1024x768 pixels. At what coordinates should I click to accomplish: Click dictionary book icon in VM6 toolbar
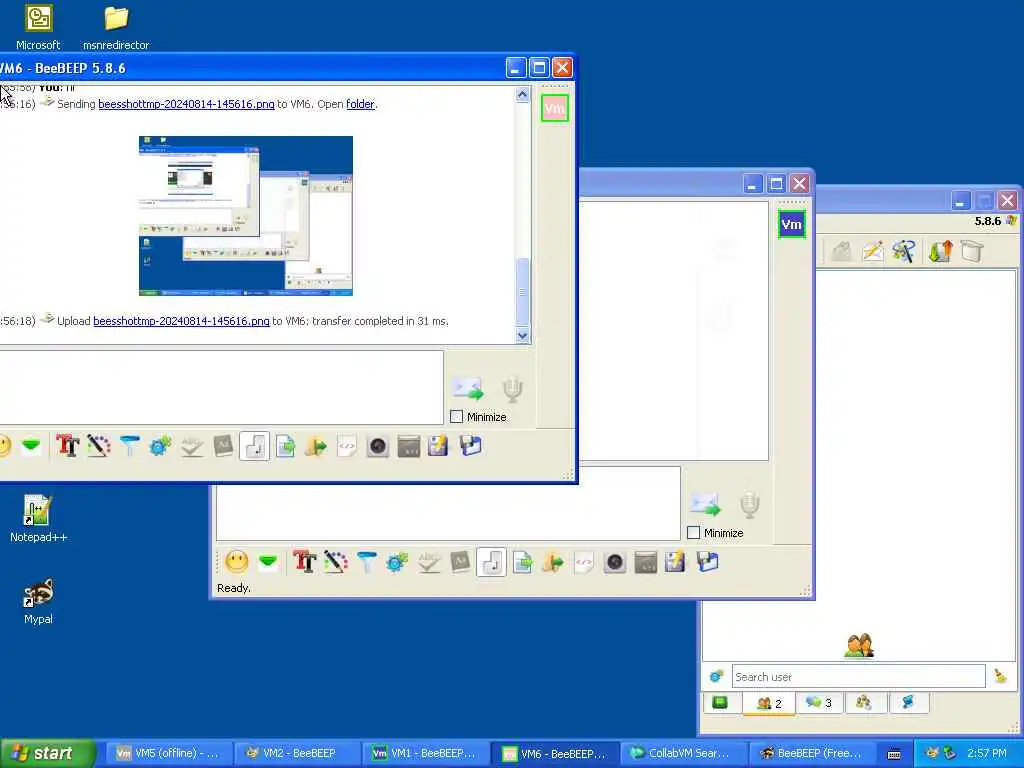(223, 446)
